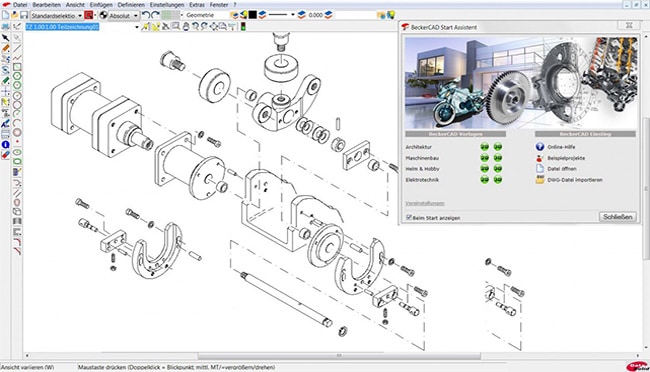This screenshot has width=650, height=372.
Task: Open the Standardselektion dropdown
Action: [x=56, y=16]
